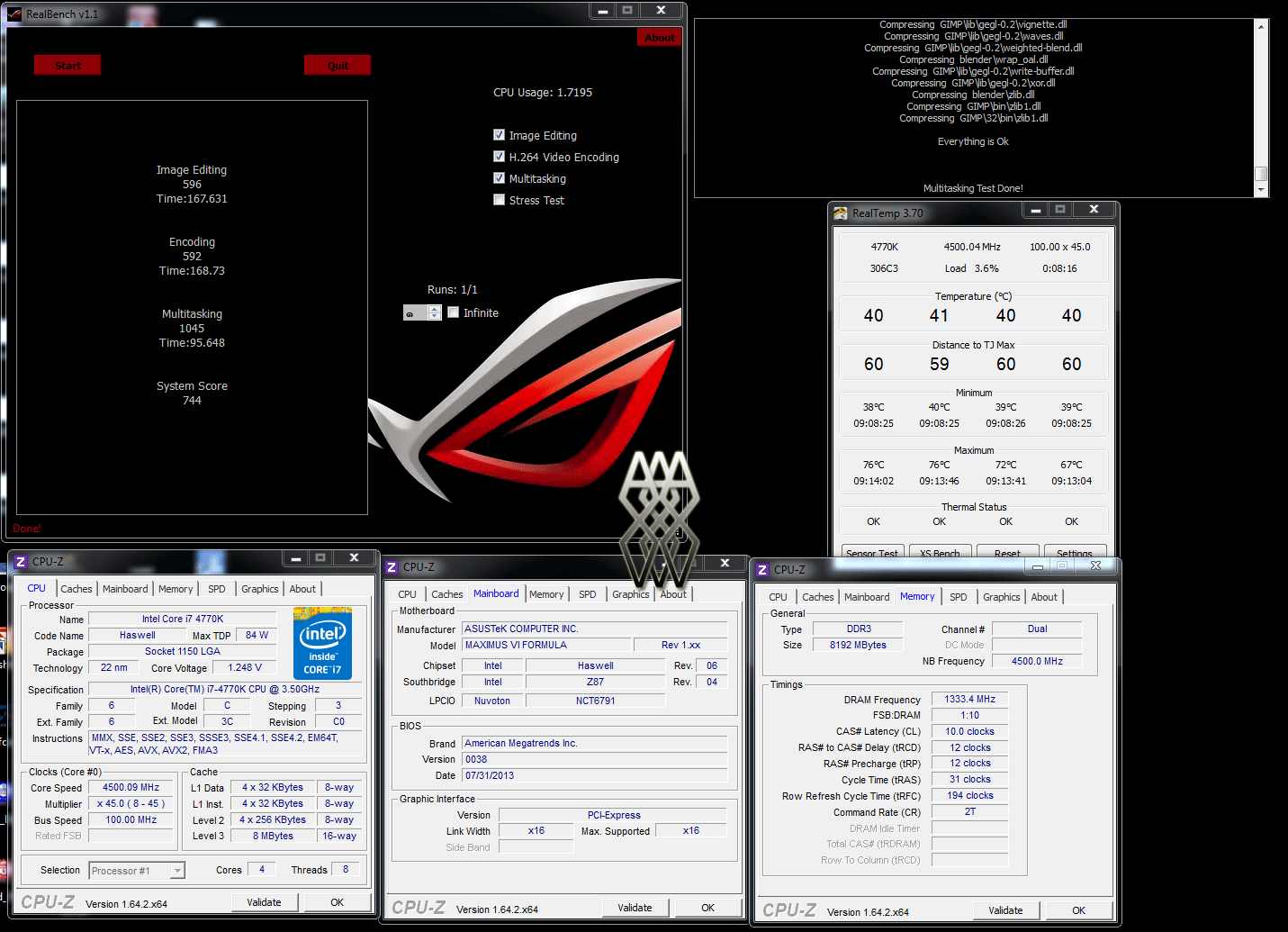Click the "306C3" CPUID text in RealTemp
The height and width of the screenshot is (932, 1288).
[x=884, y=268]
